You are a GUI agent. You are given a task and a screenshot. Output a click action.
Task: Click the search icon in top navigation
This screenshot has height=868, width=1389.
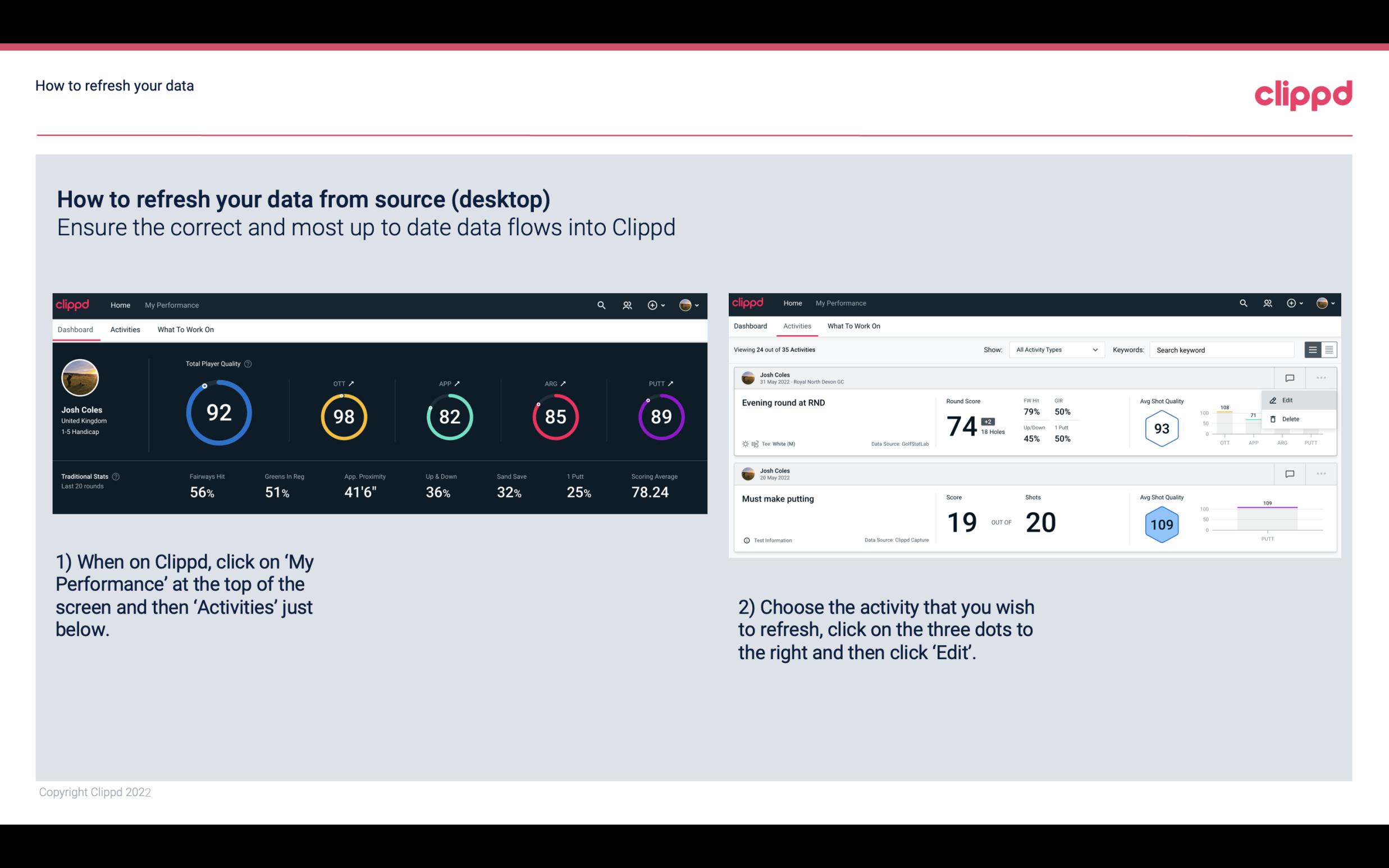click(x=601, y=305)
